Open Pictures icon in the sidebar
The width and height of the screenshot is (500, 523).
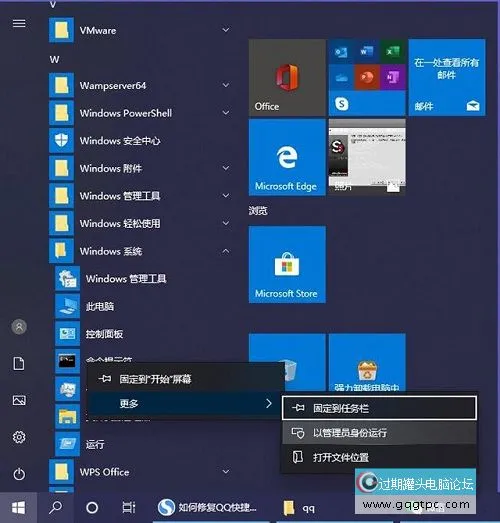click(19, 400)
